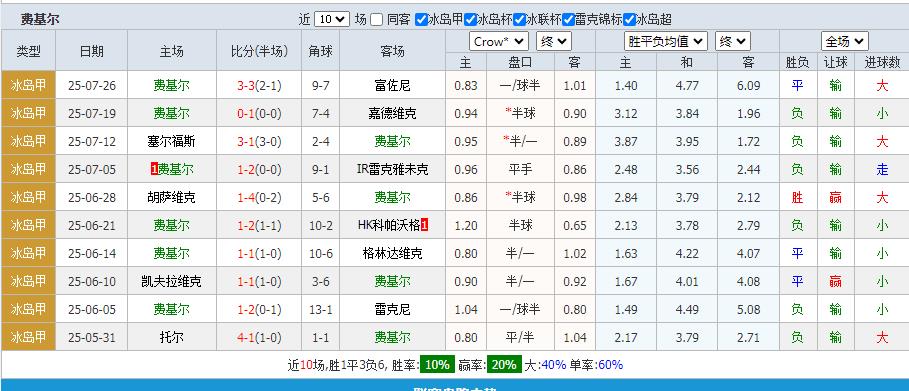Open the 全场 dropdown
The height and width of the screenshot is (391, 909).
tap(845, 41)
